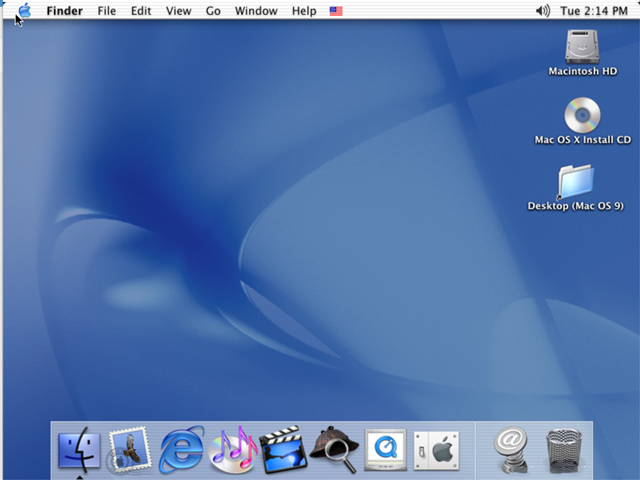The width and height of the screenshot is (640, 480).
Task: Open the Go menu
Action: [213, 11]
